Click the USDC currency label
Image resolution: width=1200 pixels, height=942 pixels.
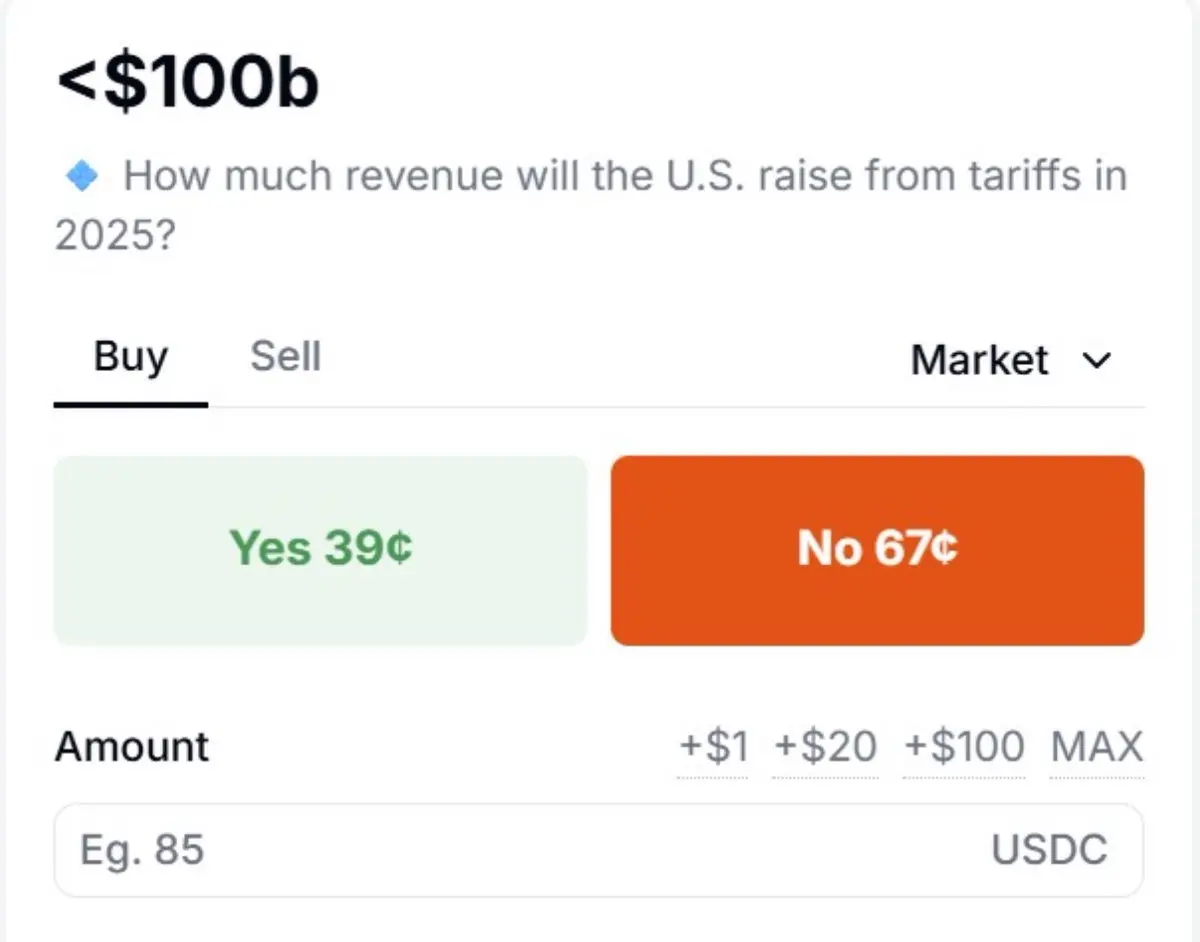click(x=1049, y=850)
